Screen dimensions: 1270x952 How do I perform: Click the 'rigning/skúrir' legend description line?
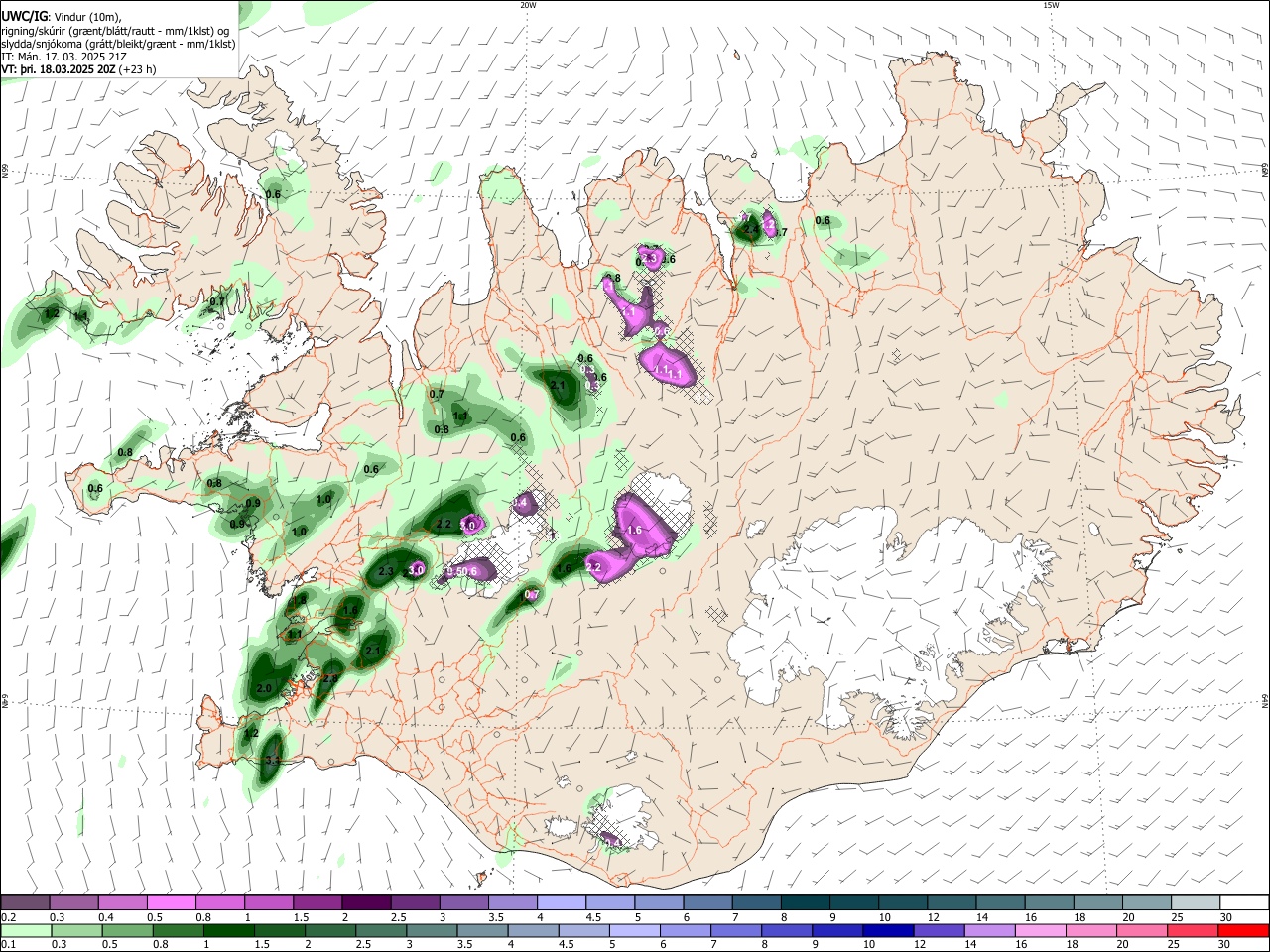click(115, 30)
